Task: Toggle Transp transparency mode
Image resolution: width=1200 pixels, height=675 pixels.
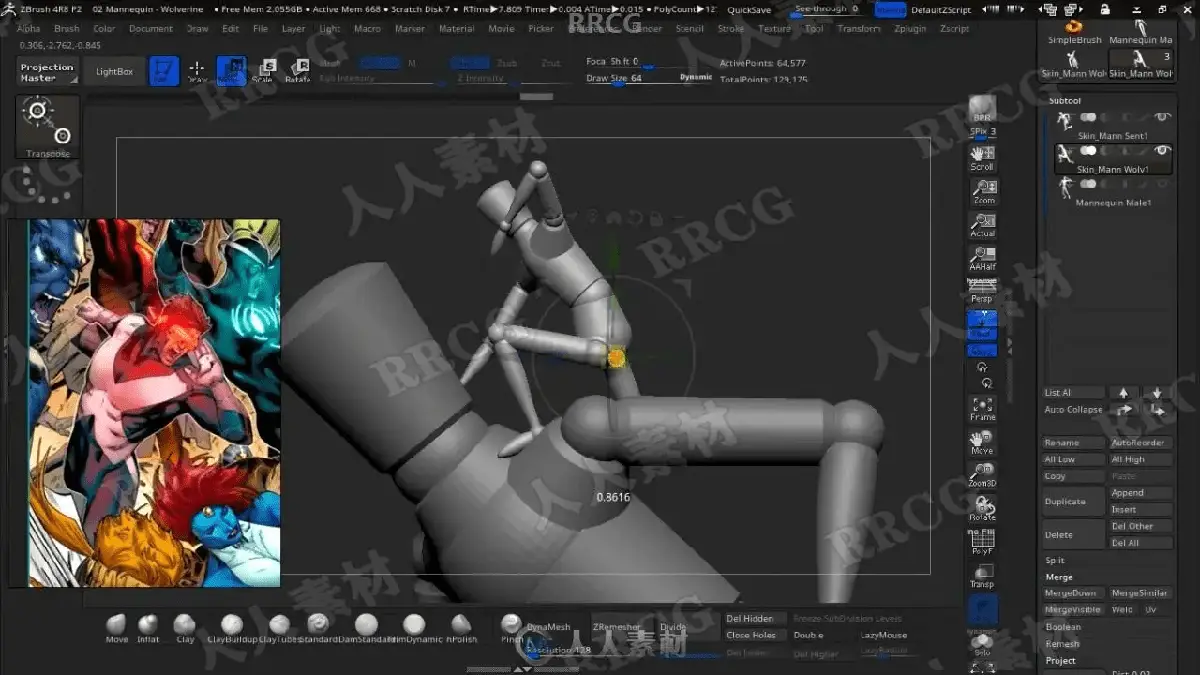Action: pos(983,576)
